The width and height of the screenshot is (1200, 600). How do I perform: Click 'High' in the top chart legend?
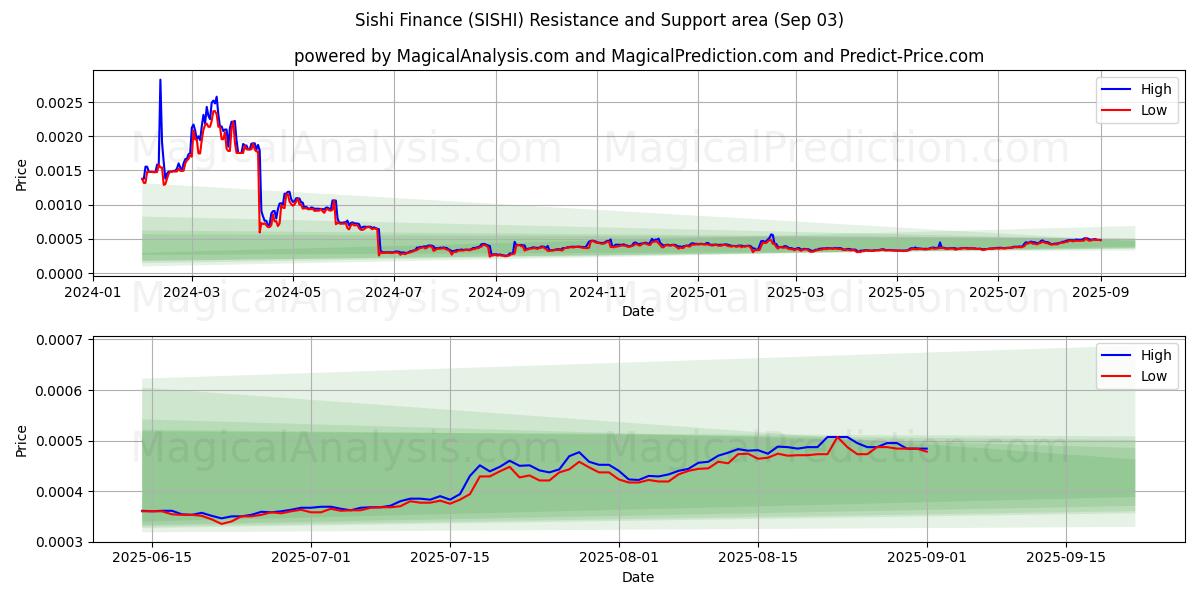(x=1156, y=89)
